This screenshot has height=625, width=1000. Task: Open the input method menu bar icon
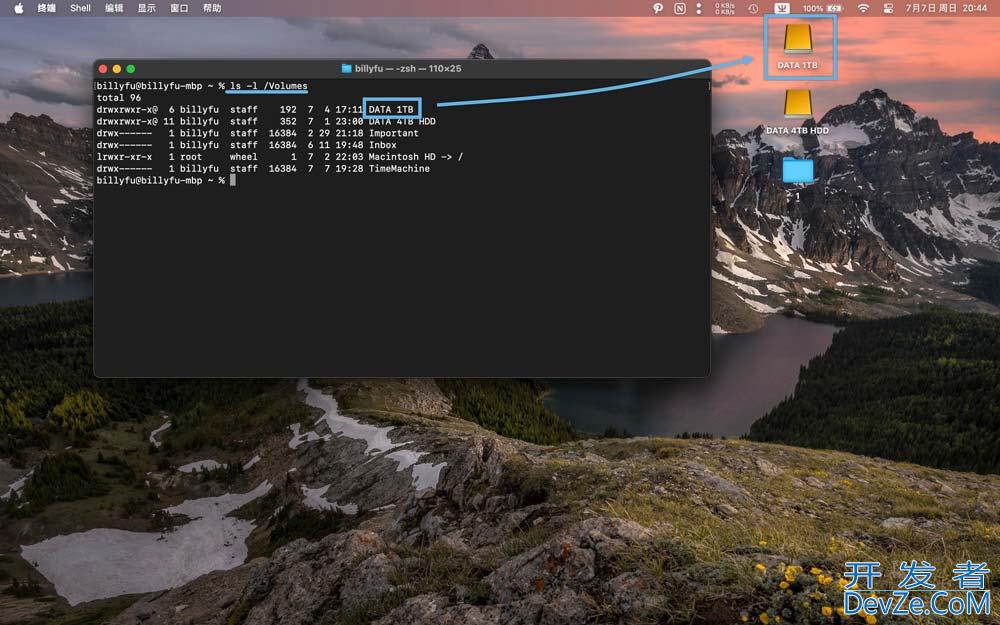[x=782, y=8]
